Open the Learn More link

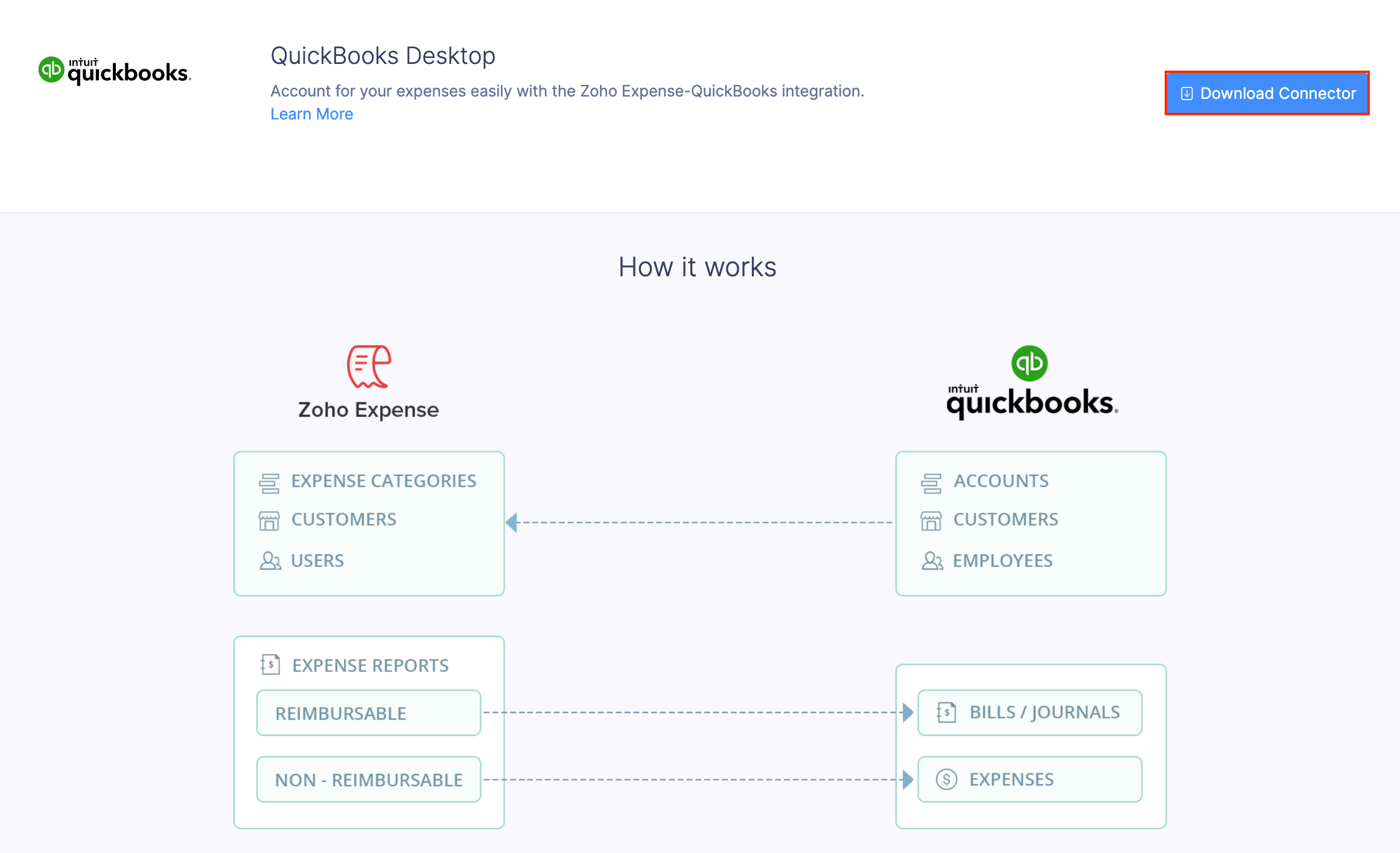pyautogui.click(x=311, y=114)
